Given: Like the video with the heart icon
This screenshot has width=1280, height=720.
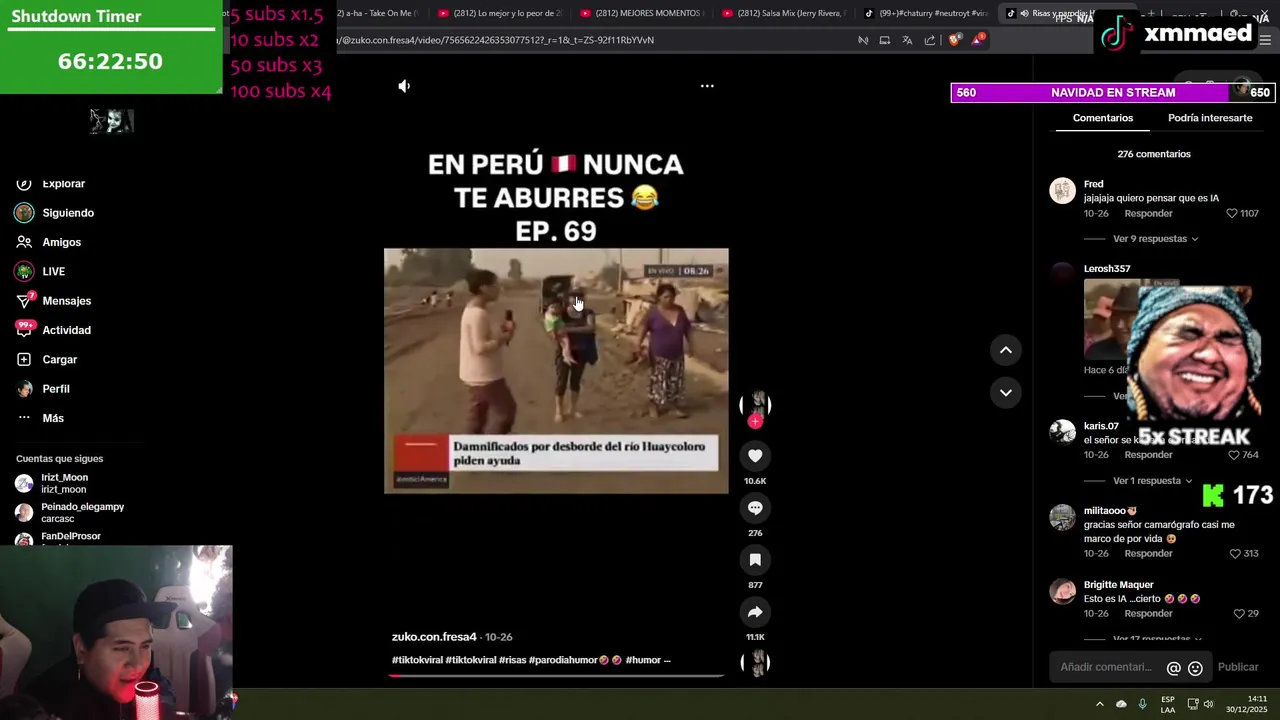Looking at the screenshot, I should point(755,456).
